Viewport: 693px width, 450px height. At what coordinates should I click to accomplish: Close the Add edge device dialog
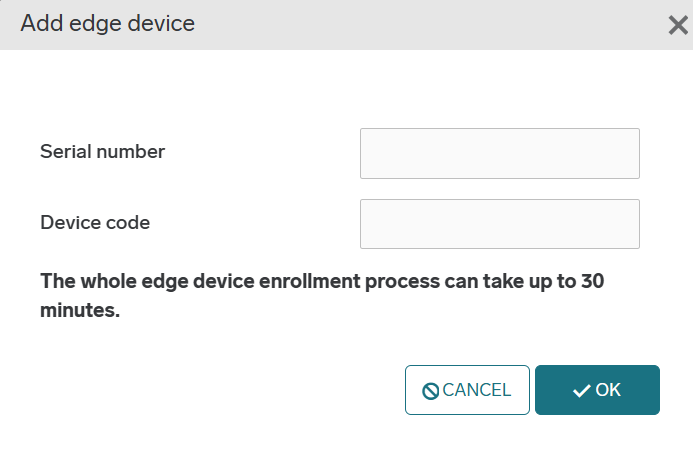(678, 26)
